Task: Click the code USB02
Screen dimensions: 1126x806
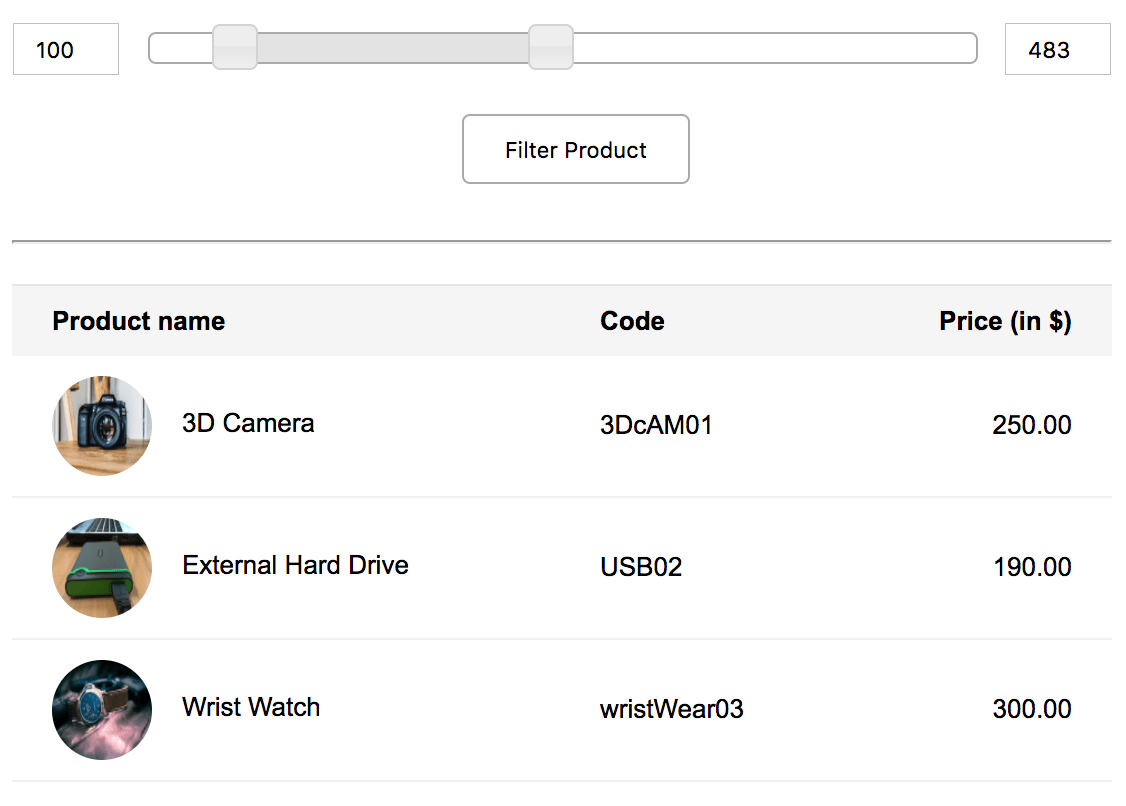Action: tap(641, 567)
